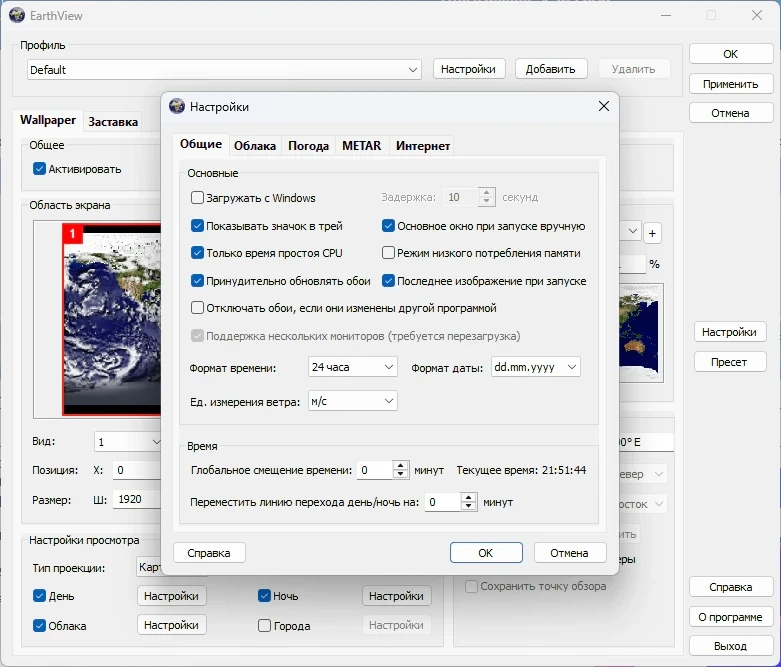Toggle Облака checkbox in view settings

pos(39,626)
